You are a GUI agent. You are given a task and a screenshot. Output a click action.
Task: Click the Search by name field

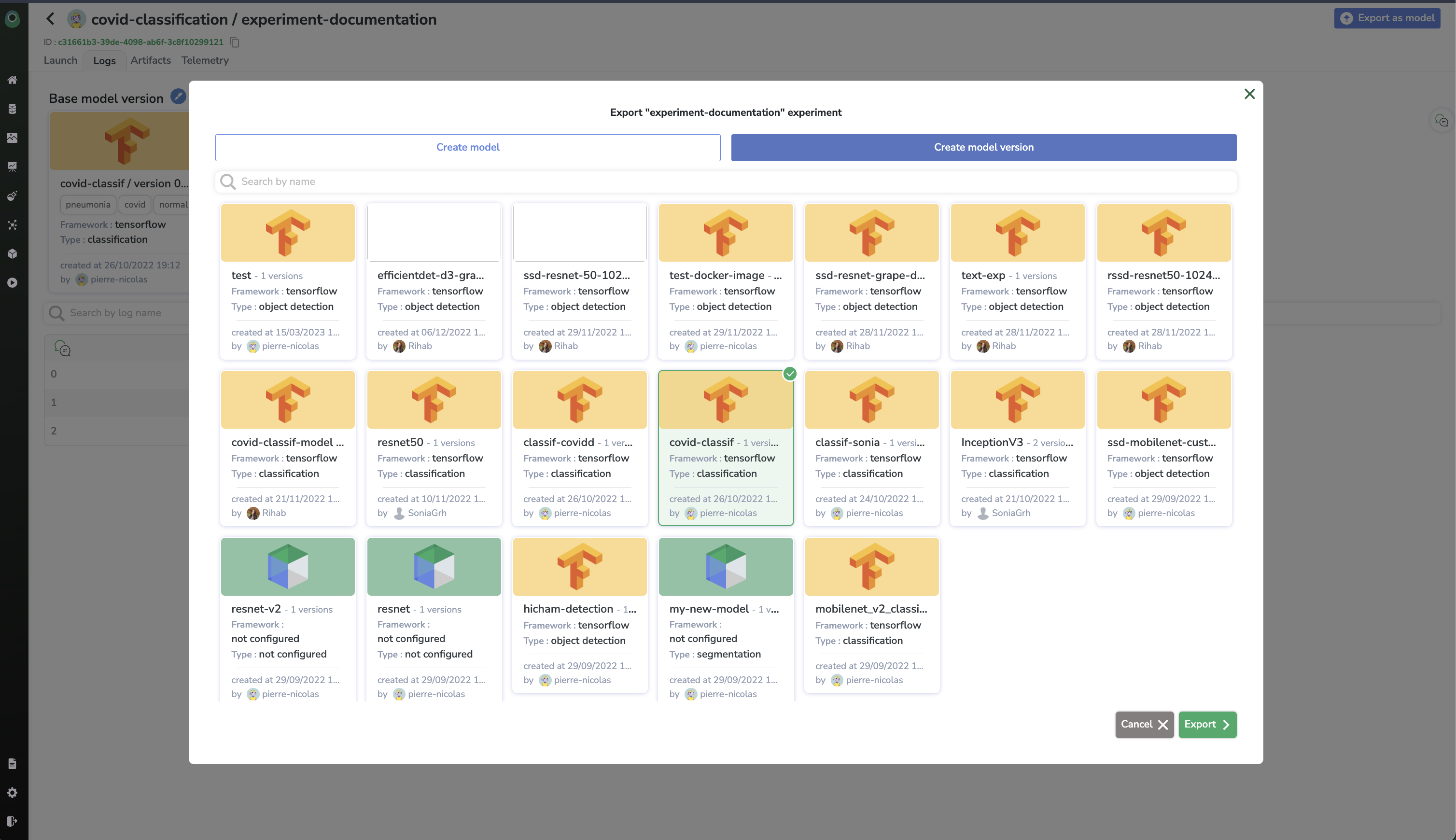[x=726, y=182]
